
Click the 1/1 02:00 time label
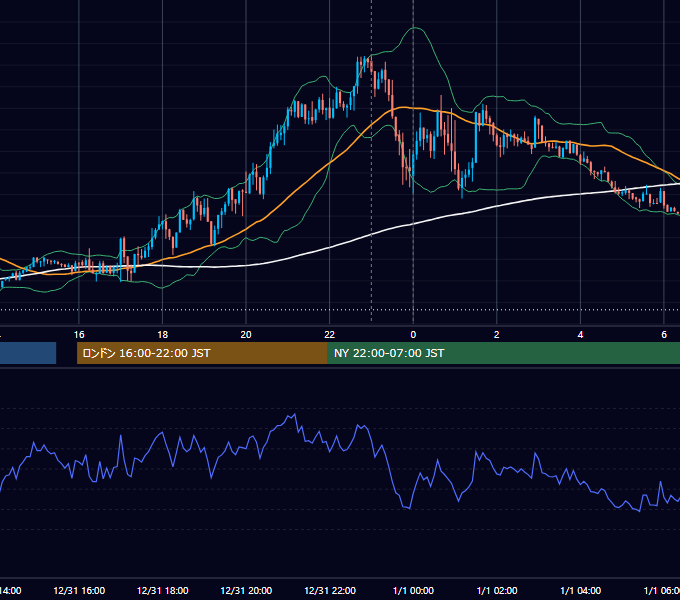[x=497, y=590]
